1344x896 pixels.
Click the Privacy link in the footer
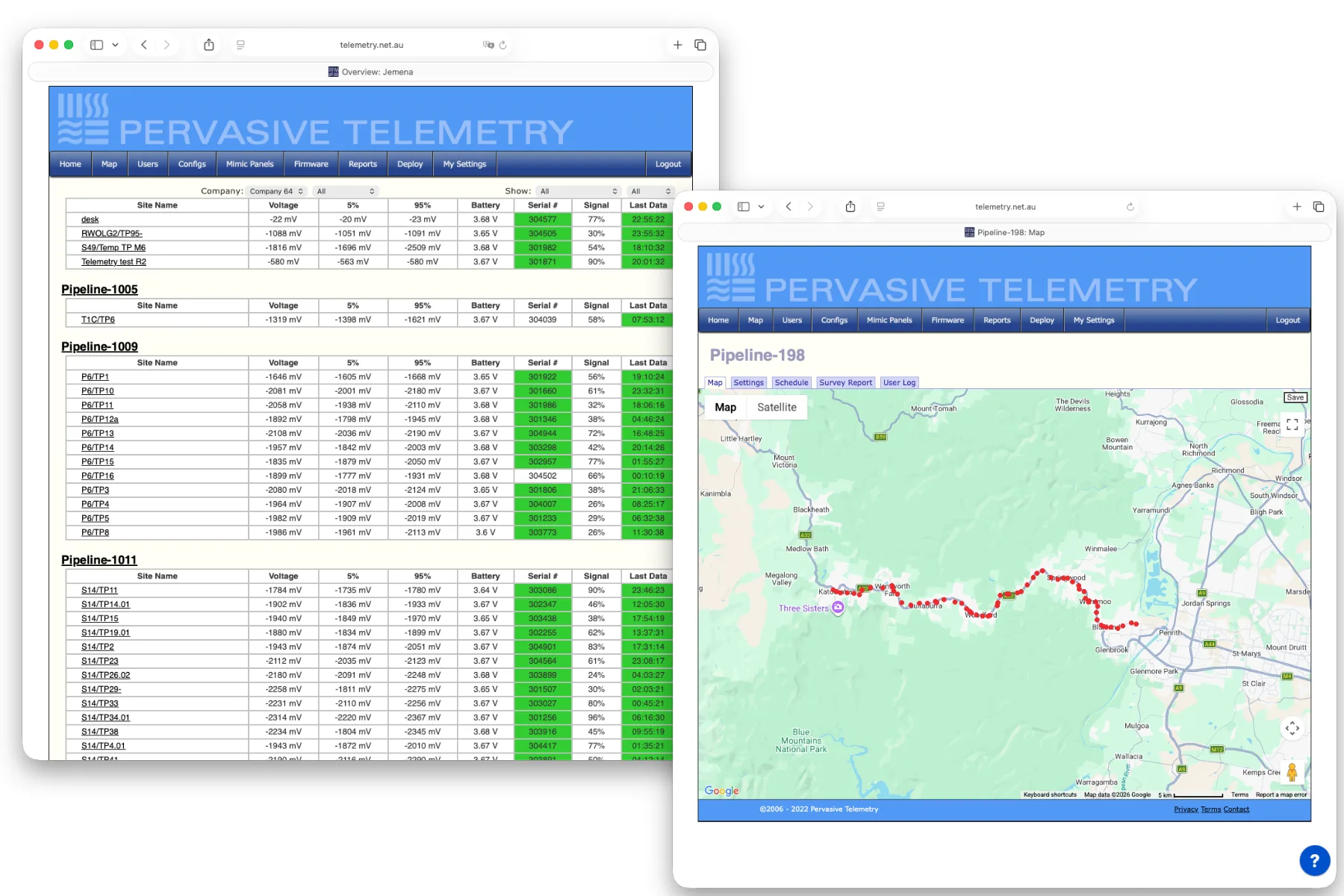coord(1186,809)
